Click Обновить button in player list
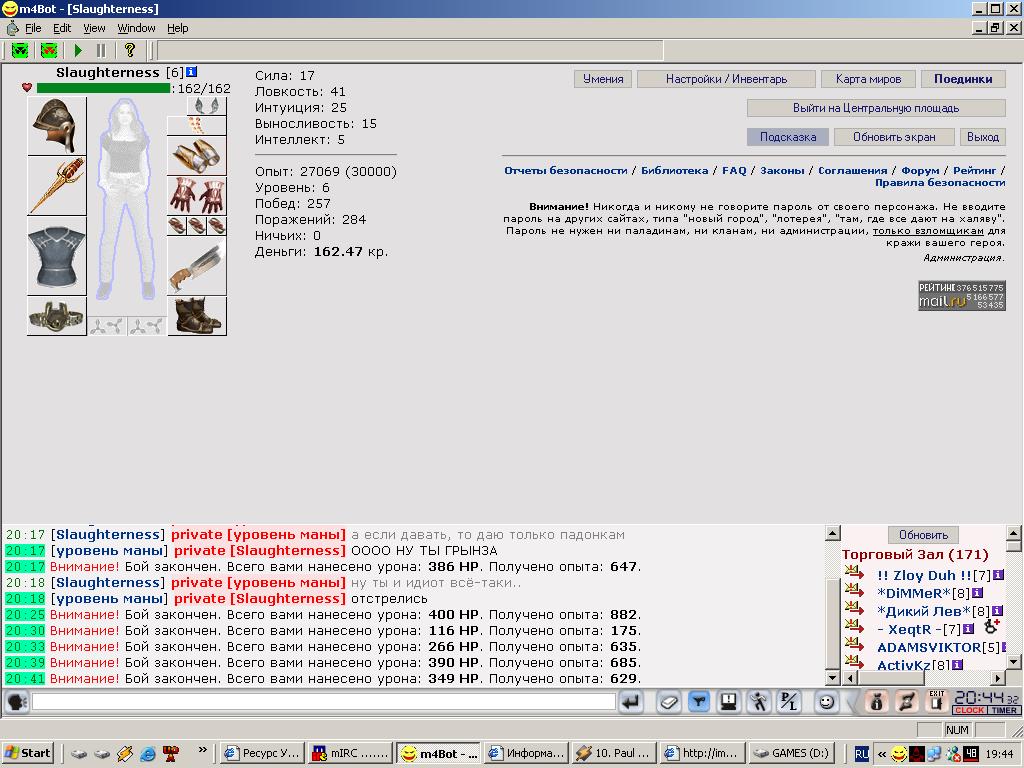The image size is (1024, 768). coord(923,535)
